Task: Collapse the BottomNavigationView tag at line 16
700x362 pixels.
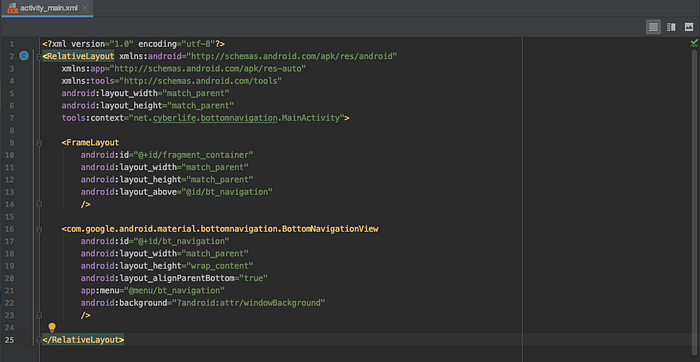Action: point(39,229)
